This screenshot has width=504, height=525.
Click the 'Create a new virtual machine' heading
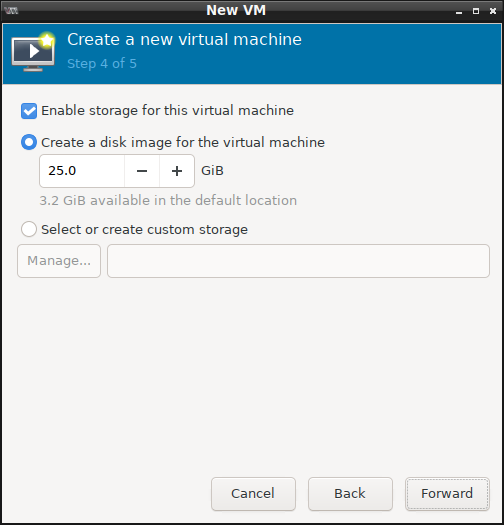tap(184, 40)
